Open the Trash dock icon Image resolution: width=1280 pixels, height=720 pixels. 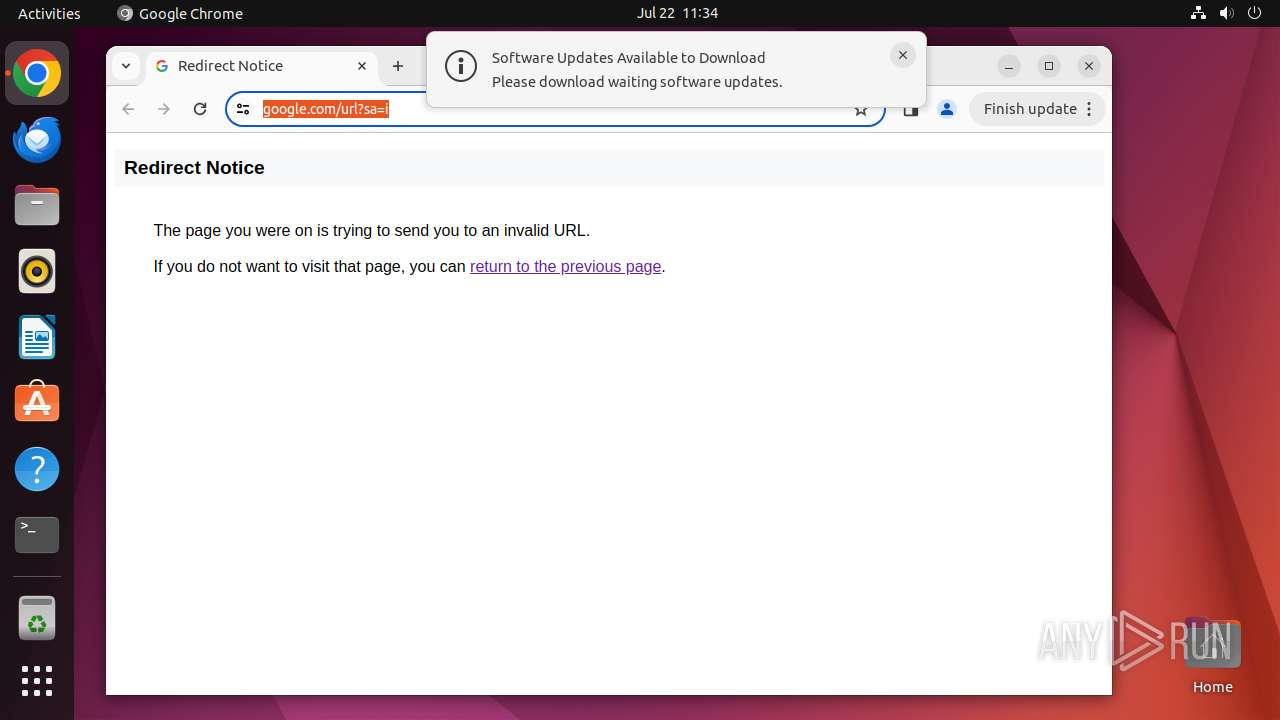(37, 618)
